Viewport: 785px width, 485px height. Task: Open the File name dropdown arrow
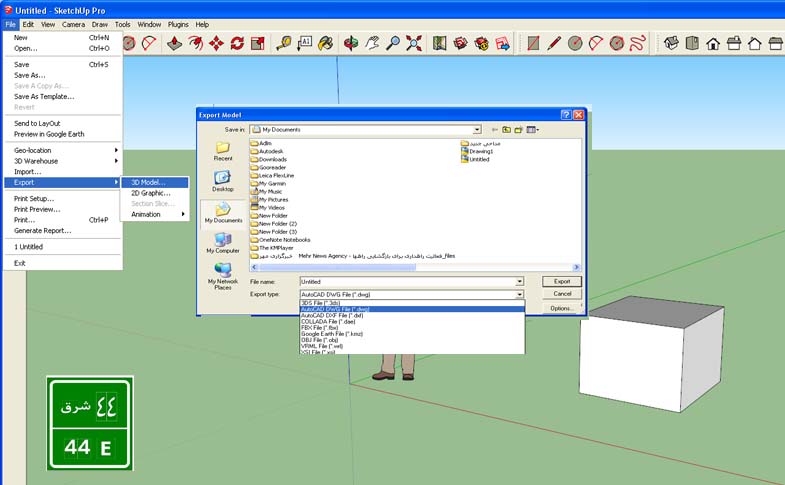point(520,282)
